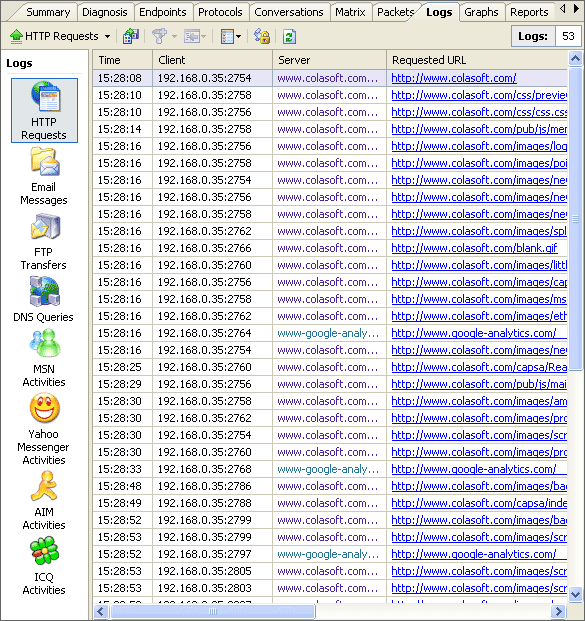The image size is (585, 621).
Task: Click the tab strip scroll-left arrow
Action: [562, 8]
